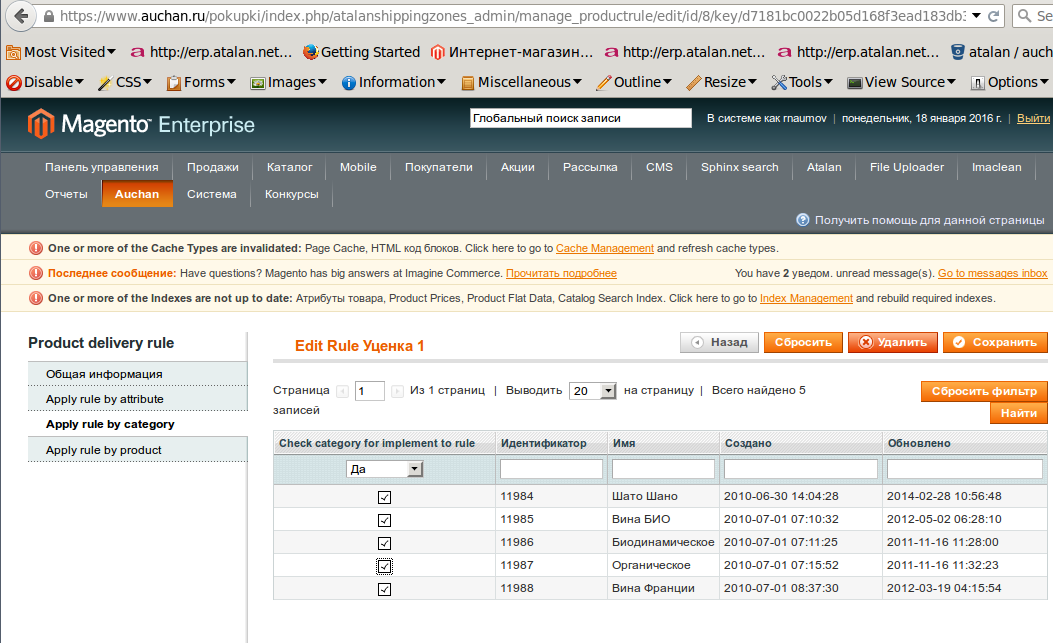Uncheck the category checkbox for Шато Шано

[384, 497]
